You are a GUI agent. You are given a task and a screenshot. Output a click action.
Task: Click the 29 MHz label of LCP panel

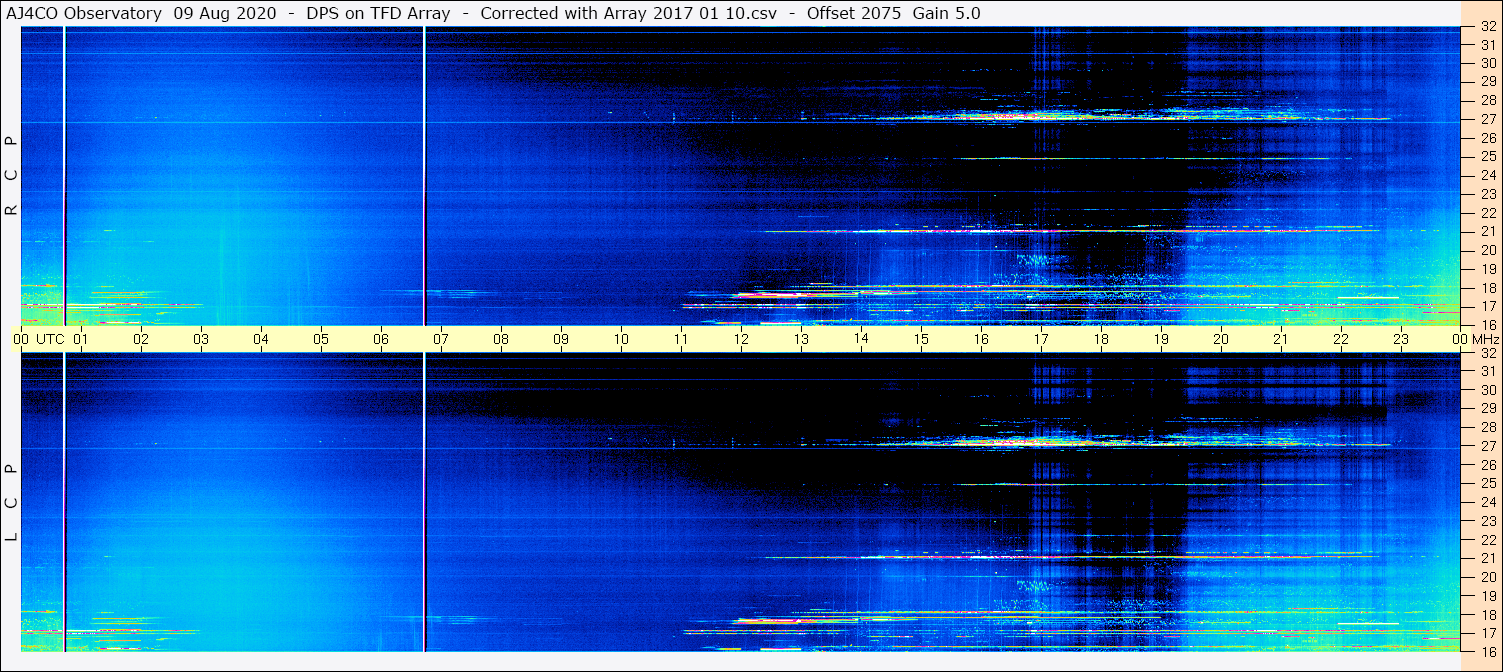click(x=1488, y=409)
